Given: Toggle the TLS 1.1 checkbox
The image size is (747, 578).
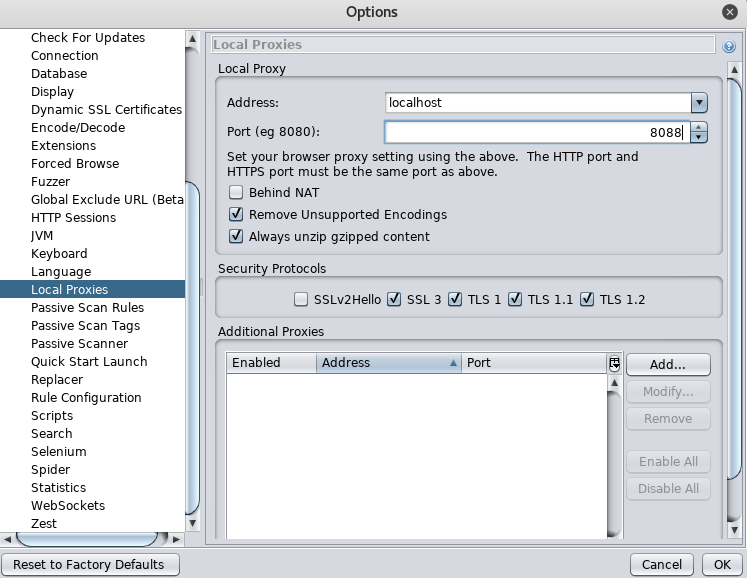Looking at the screenshot, I should [515, 299].
